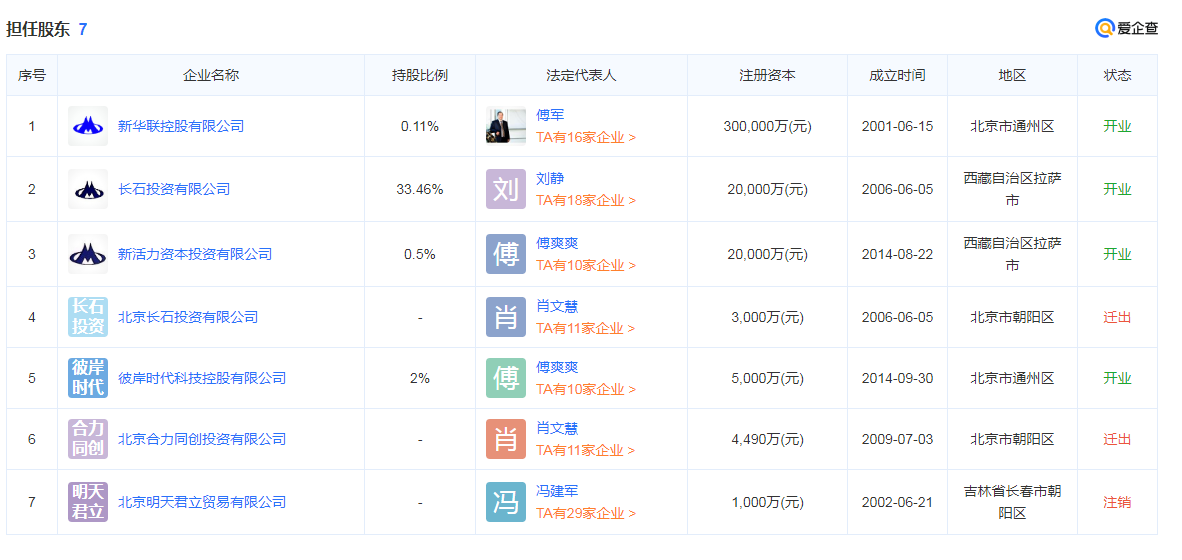Open 北京合力同创投资有限公司 link
The image size is (1182, 560).
202,439
